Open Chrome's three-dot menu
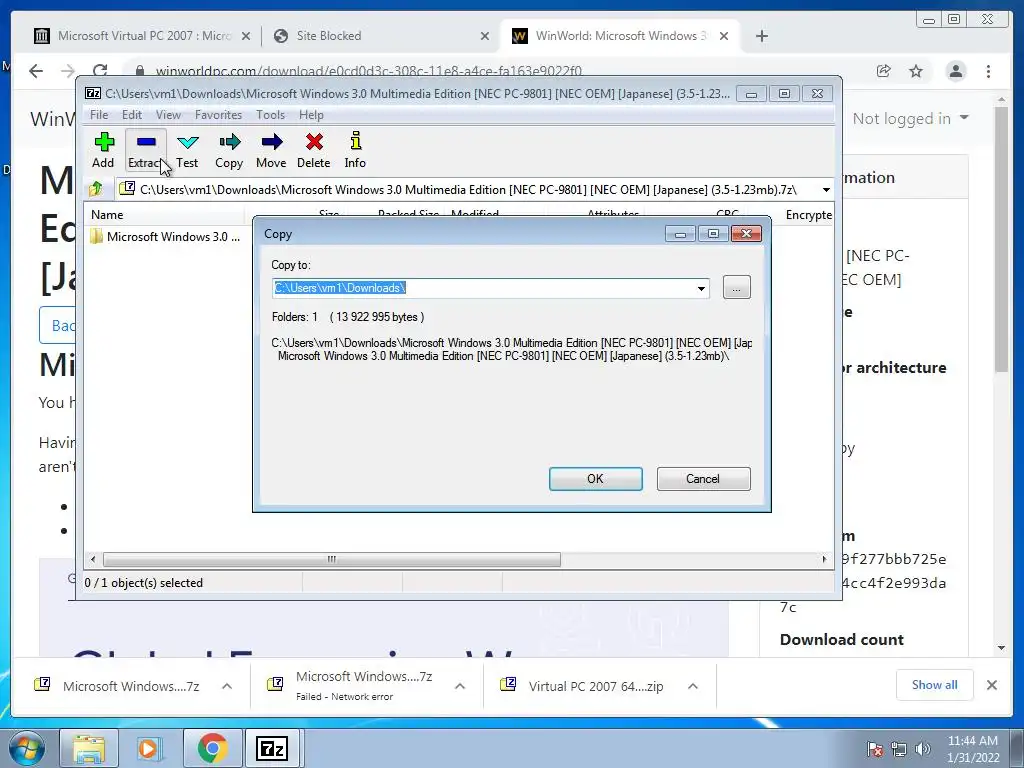 [x=989, y=71]
